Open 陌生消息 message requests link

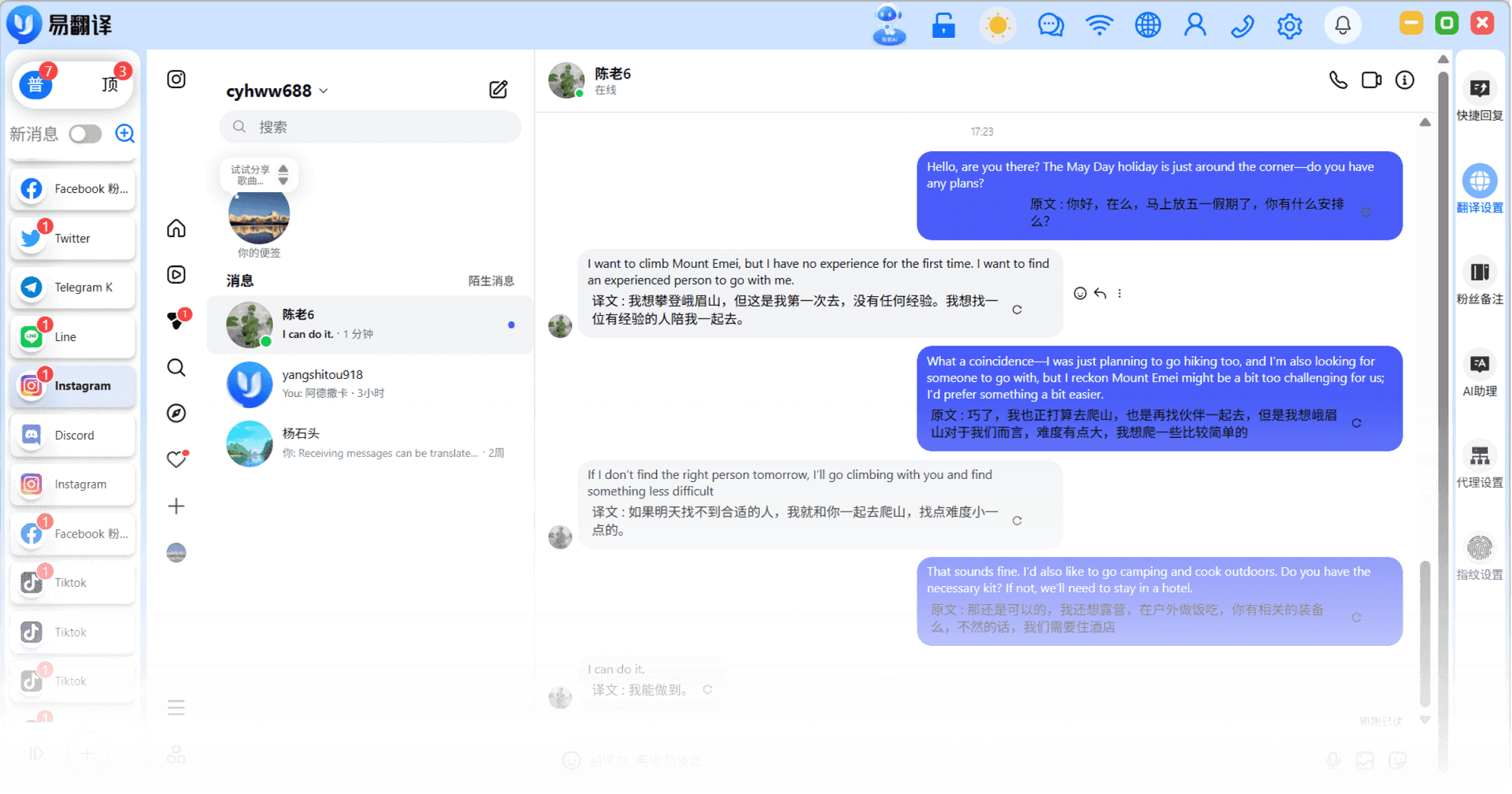[491, 281]
